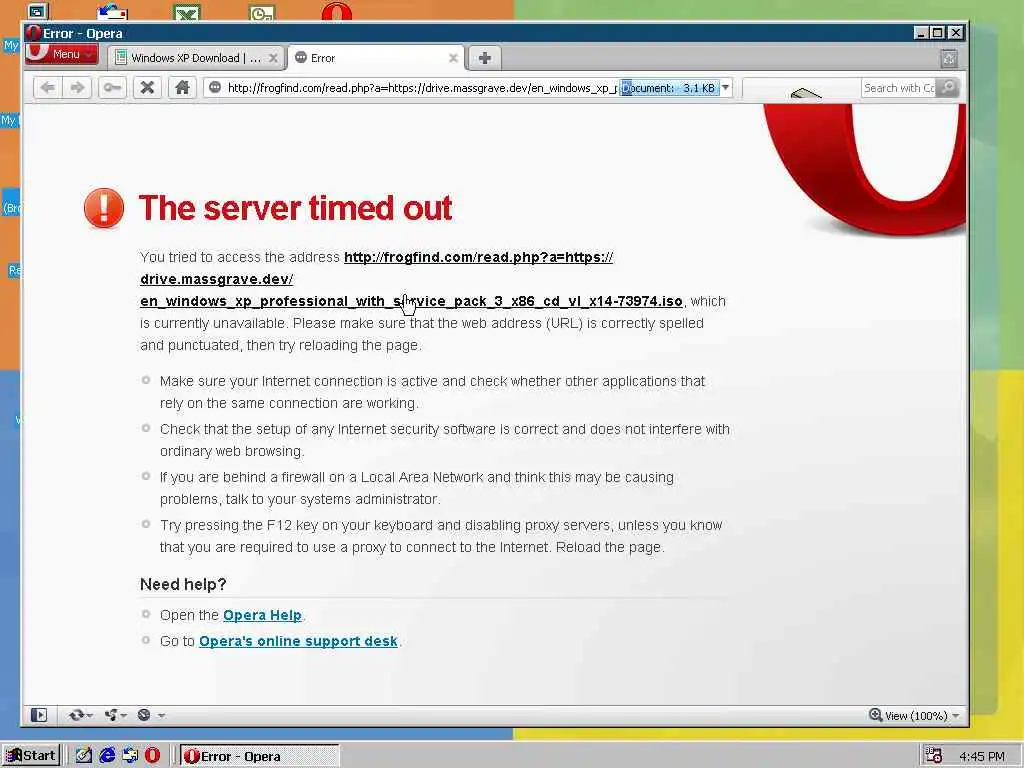Open the Opera Unite icon
The image size is (1024, 768).
(x=111, y=715)
